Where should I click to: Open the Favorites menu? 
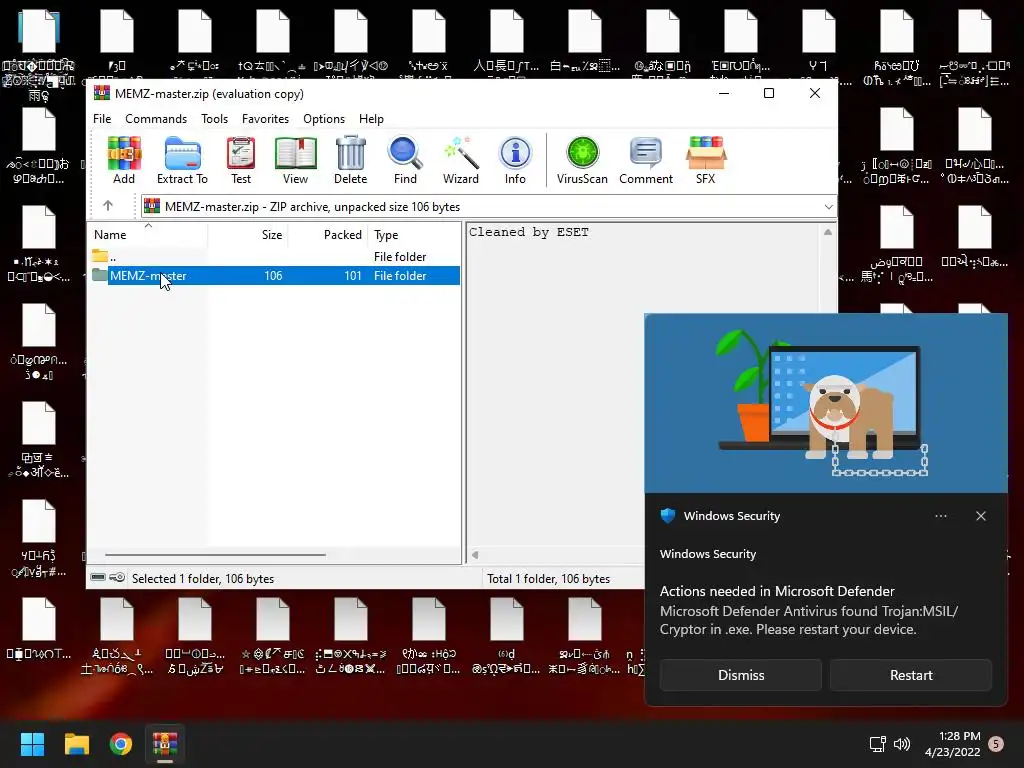(265, 119)
